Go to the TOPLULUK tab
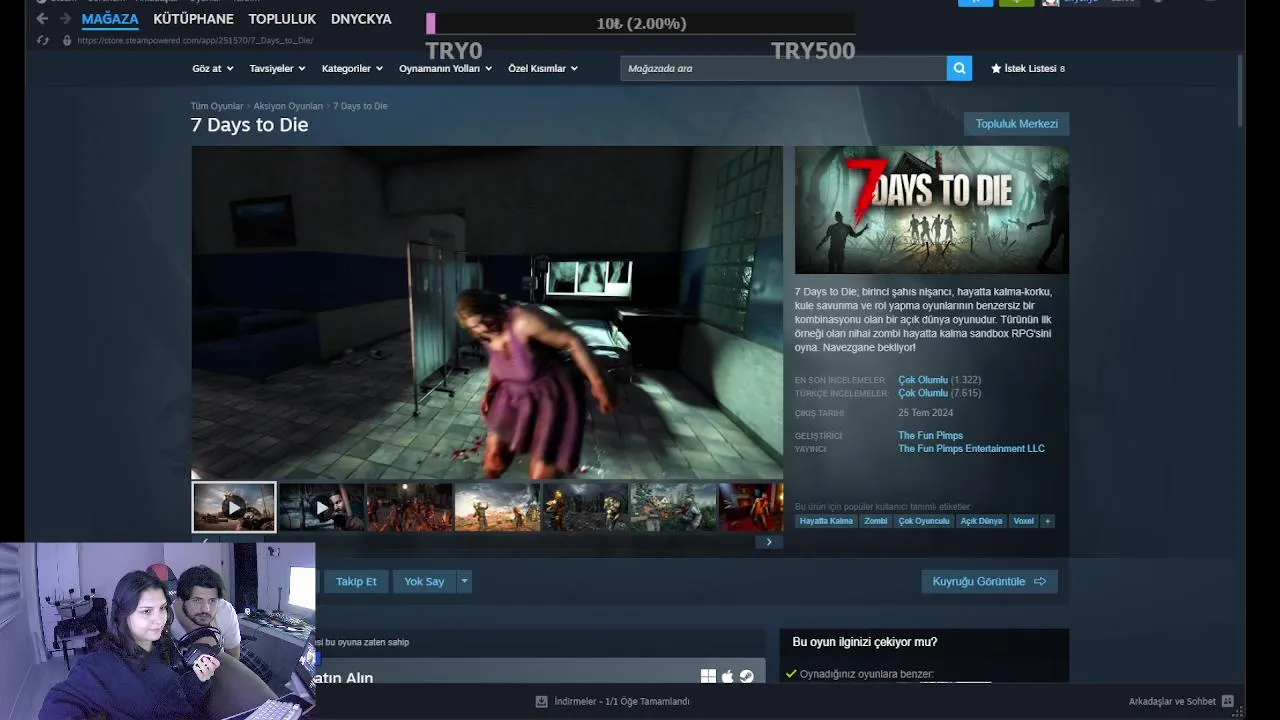 [x=282, y=19]
